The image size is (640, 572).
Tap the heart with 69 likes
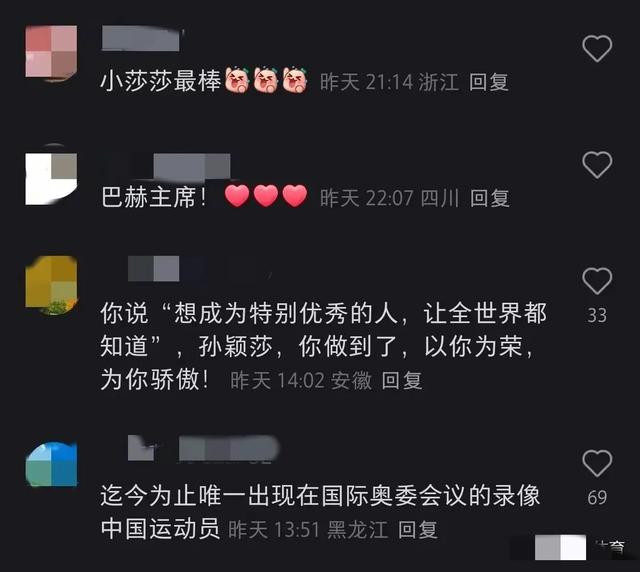pos(597,463)
